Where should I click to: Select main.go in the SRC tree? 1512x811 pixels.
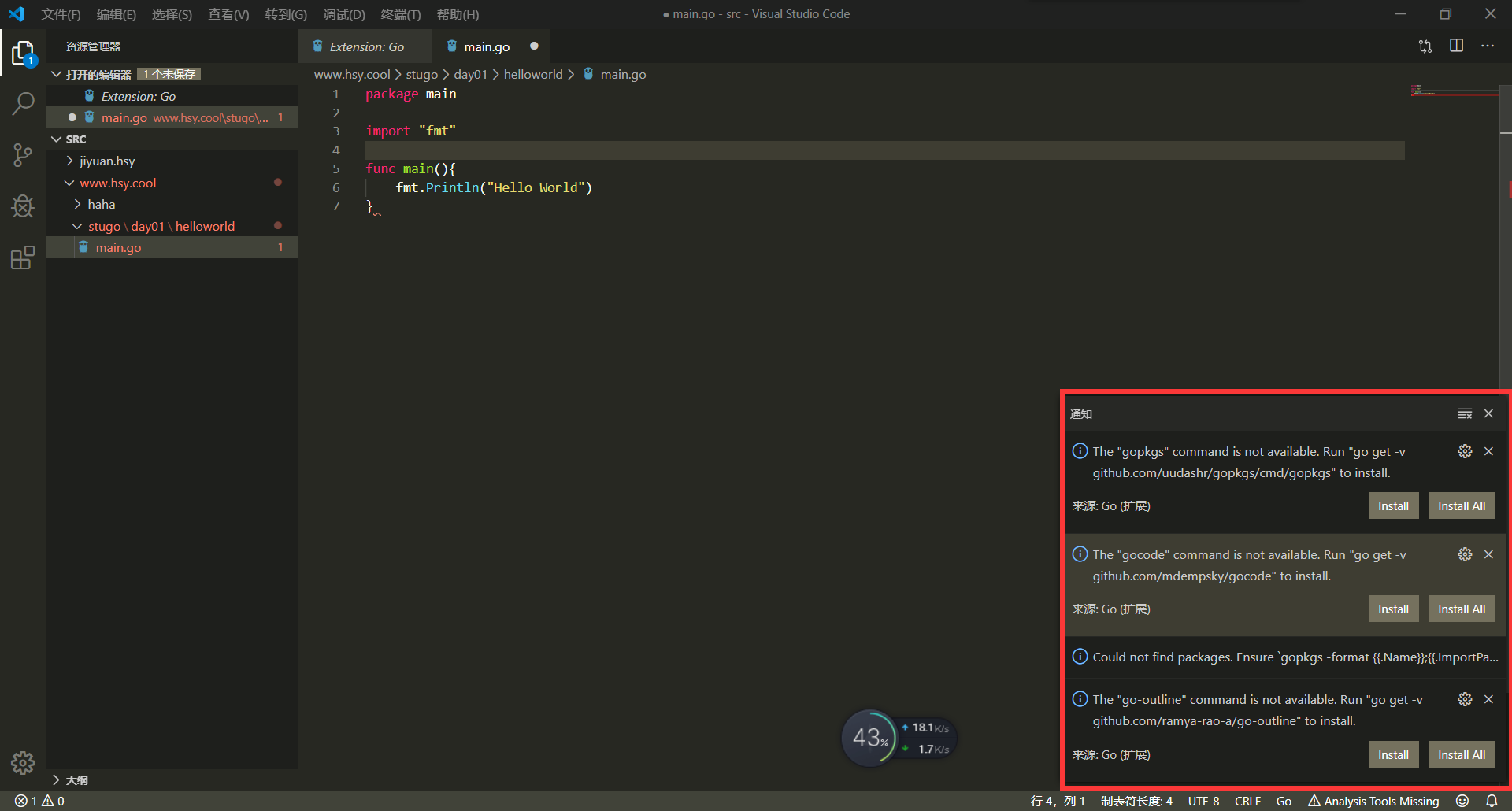(172, 247)
